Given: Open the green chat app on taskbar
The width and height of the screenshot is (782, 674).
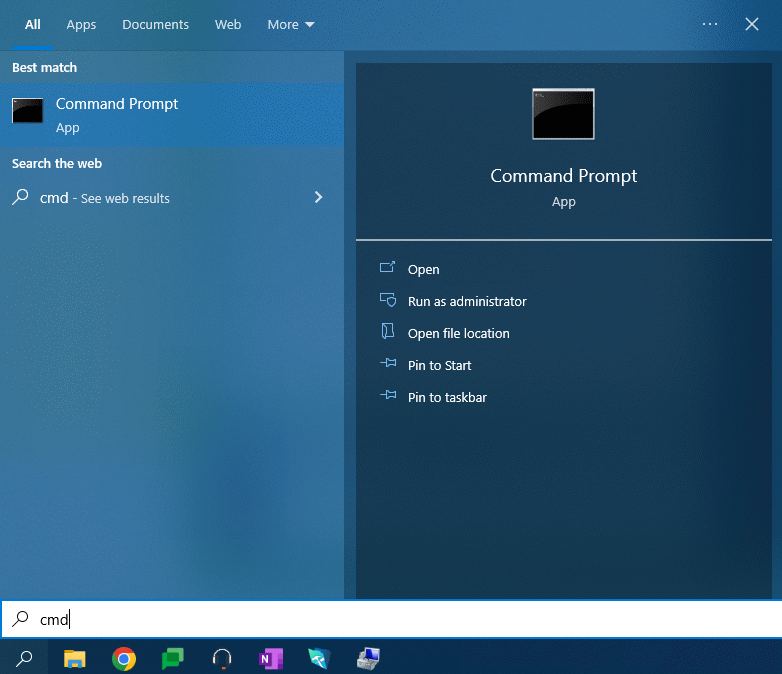Looking at the screenshot, I should tap(173, 659).
